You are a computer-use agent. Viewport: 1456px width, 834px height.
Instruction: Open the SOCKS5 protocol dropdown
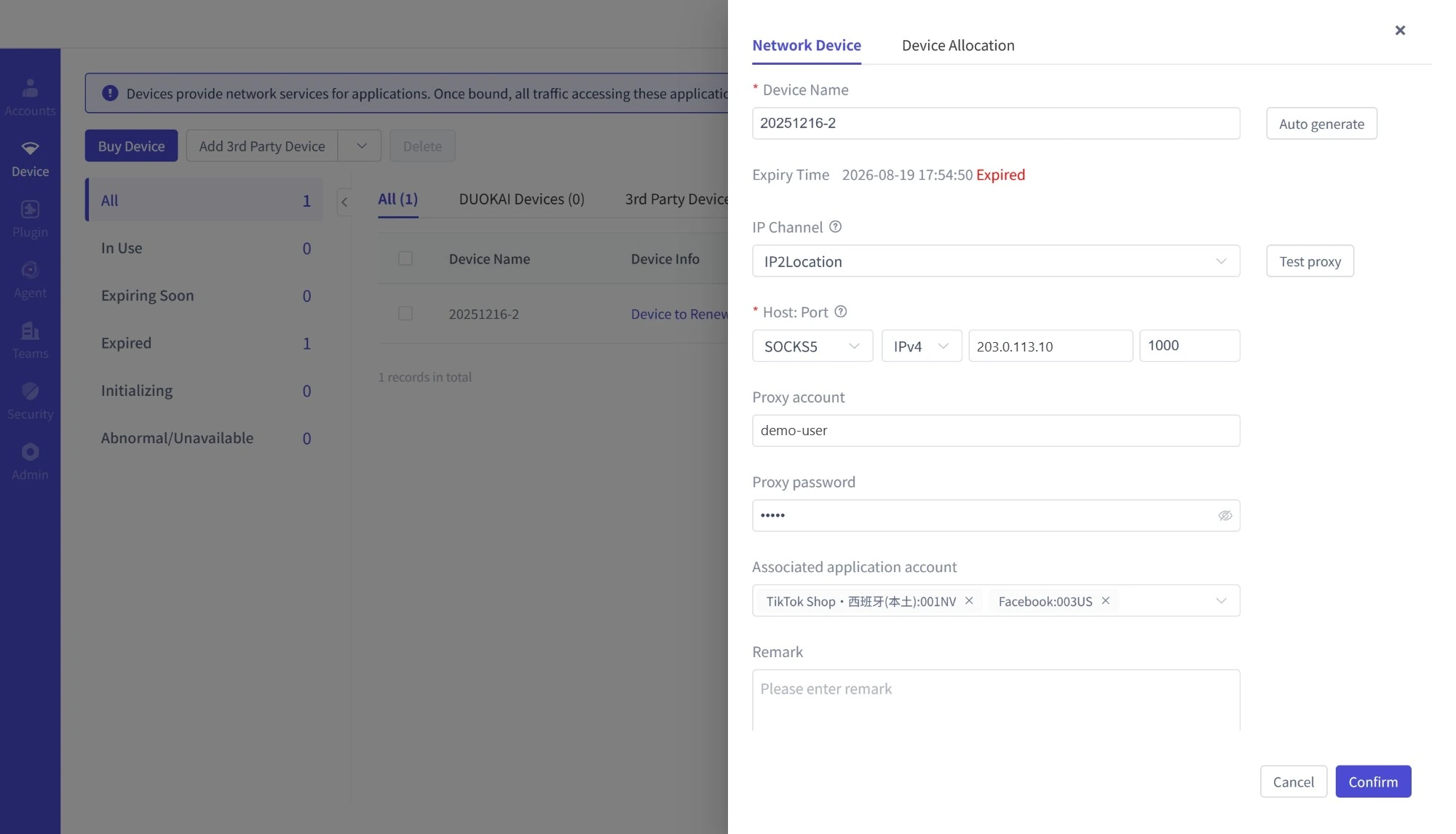click(x=812, y=346)
